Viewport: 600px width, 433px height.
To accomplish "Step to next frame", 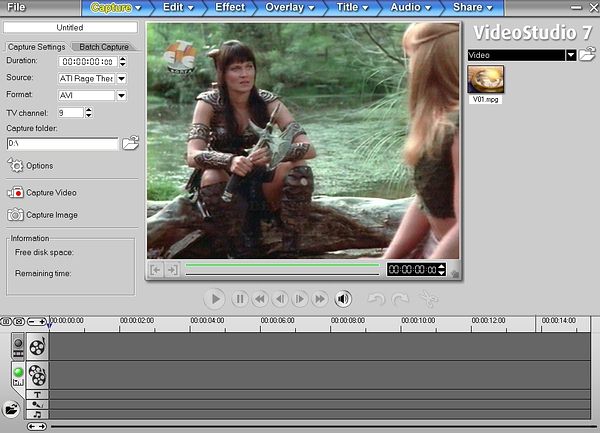I will (x=300, y=299).
